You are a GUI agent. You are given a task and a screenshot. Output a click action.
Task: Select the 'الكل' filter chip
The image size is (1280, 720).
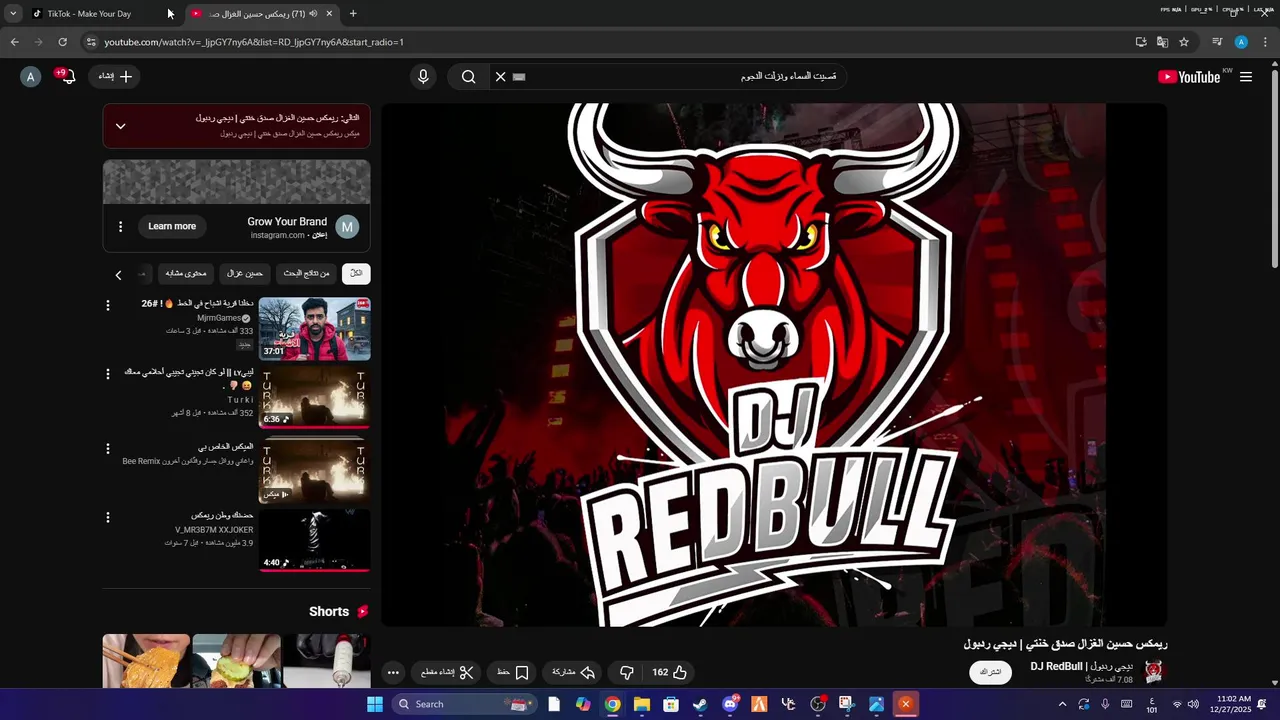pyautogui.click(x=356, y=274)
